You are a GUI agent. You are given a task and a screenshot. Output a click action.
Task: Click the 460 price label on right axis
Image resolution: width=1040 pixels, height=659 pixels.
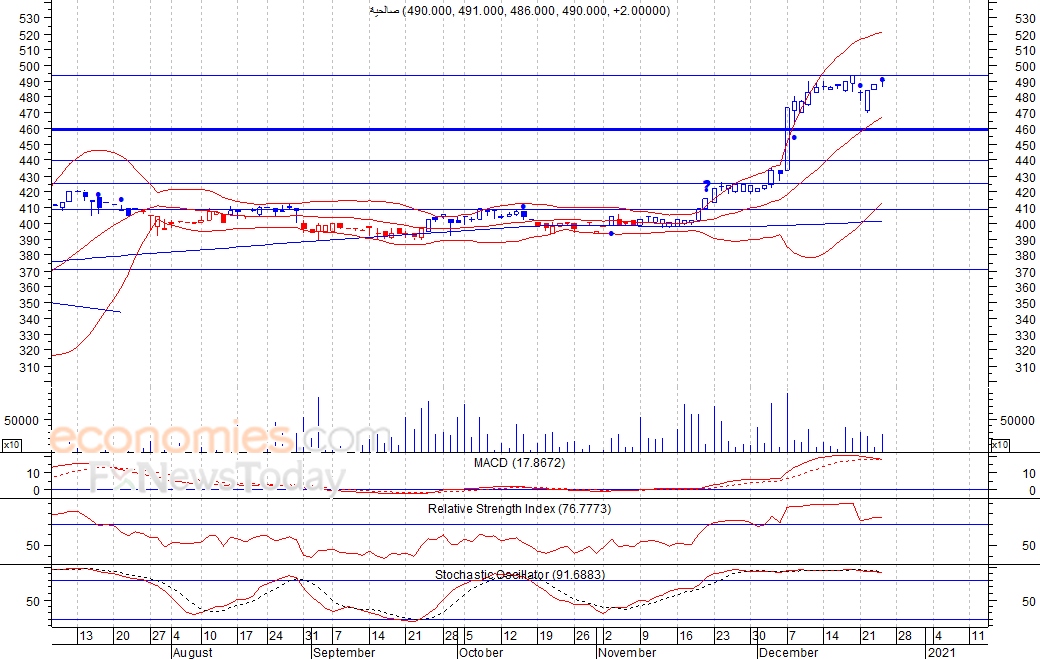click(x=1025, y=130)
